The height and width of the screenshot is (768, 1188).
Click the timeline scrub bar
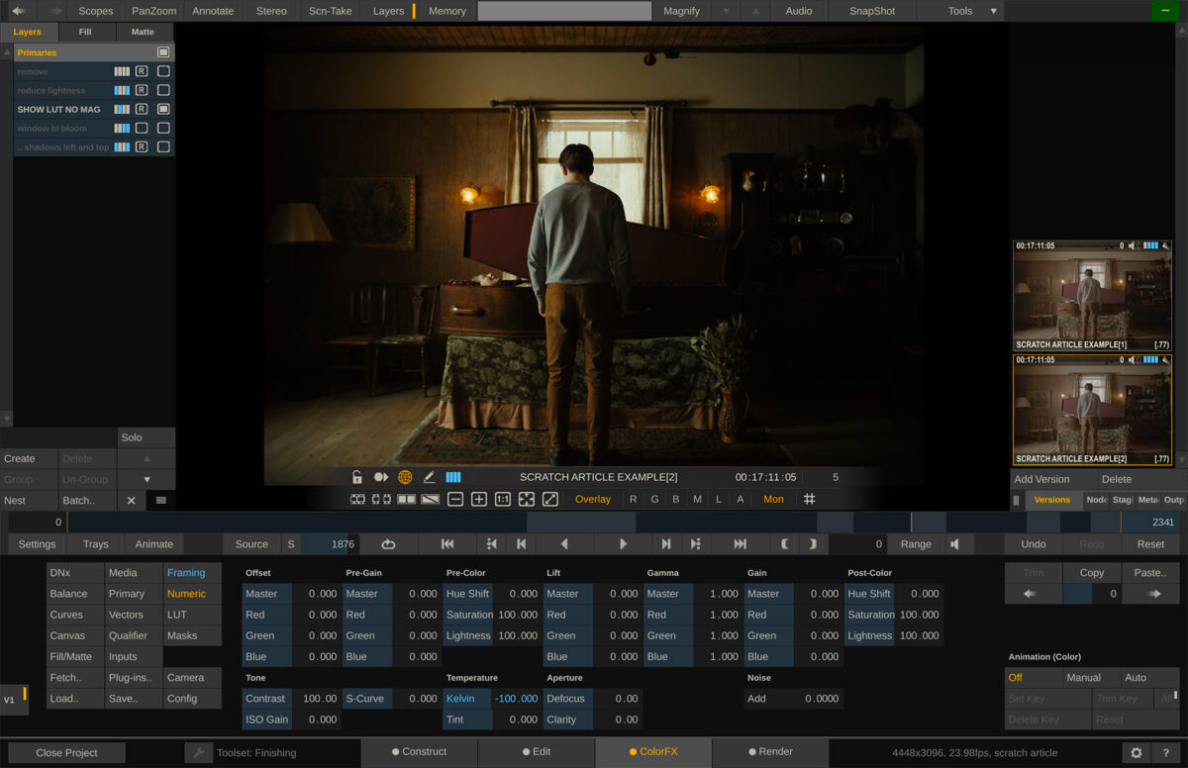pos(593,522)
